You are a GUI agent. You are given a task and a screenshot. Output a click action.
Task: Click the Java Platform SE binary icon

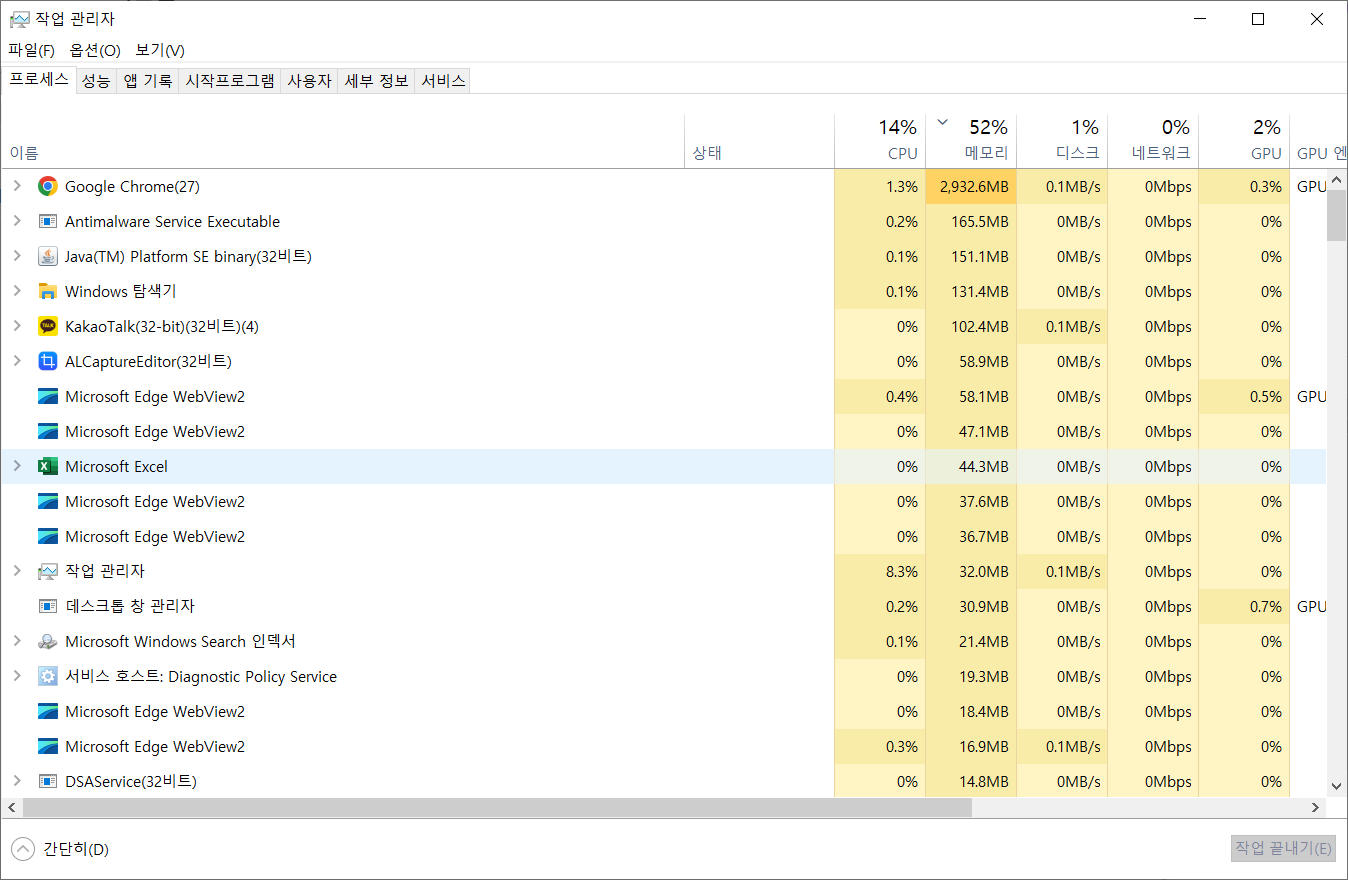click(47, 256)
